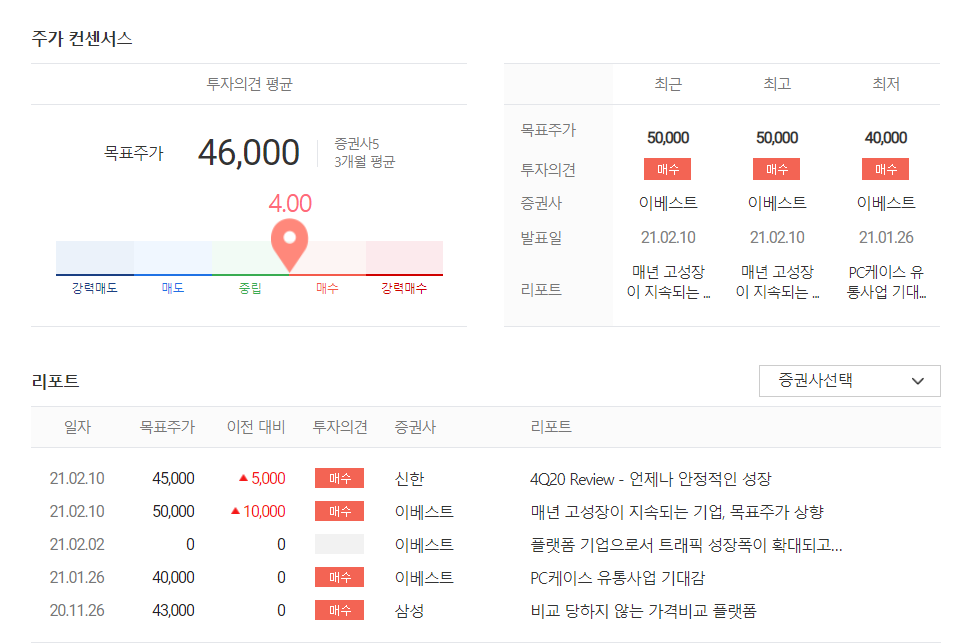Screen dimensions: 969x643
Task: Click 매수 badge in the 21.01.26 row
Action: (339, 577)
